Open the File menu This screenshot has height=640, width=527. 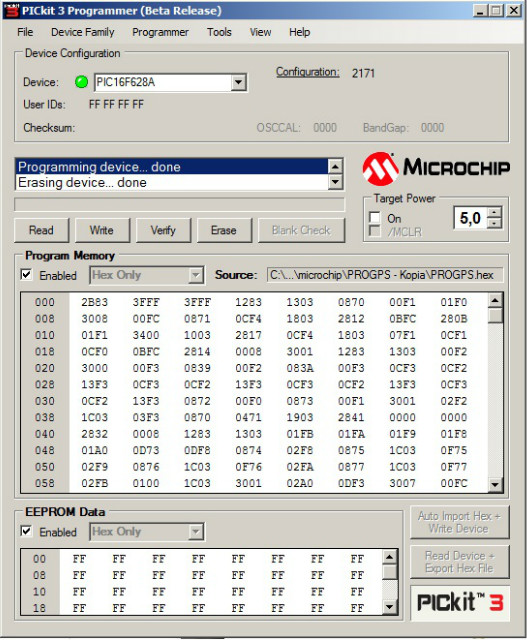tap(25, 32)
